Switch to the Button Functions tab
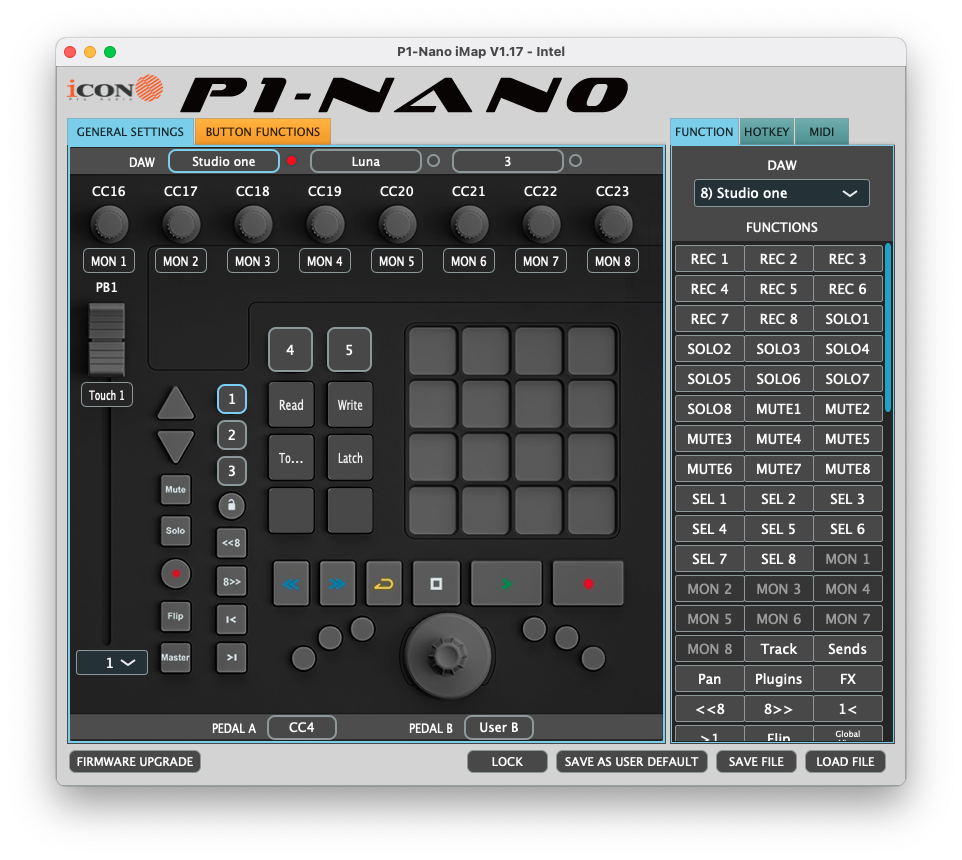This screenshot has height=860, width=962. click(263, 132)
